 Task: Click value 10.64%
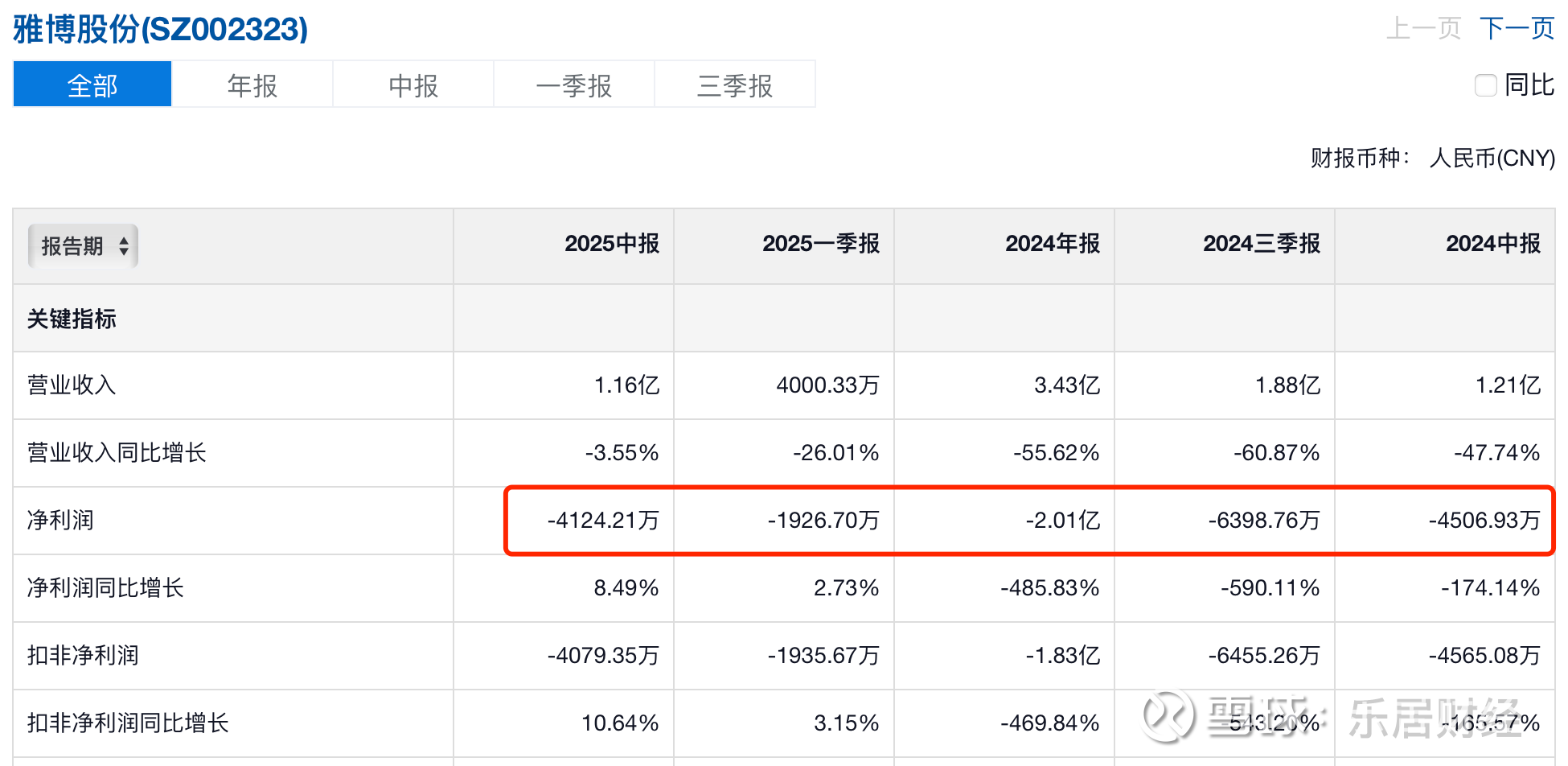pyautogui.click(x=620, y=723)
